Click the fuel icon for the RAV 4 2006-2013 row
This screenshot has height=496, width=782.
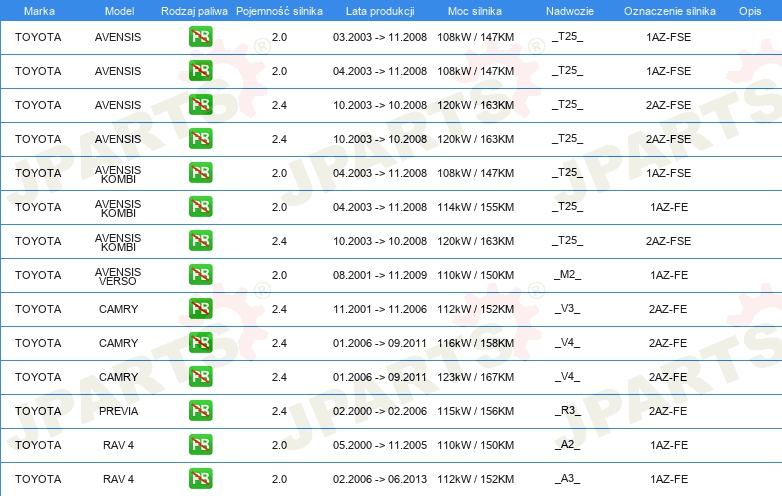pos(200,479)
